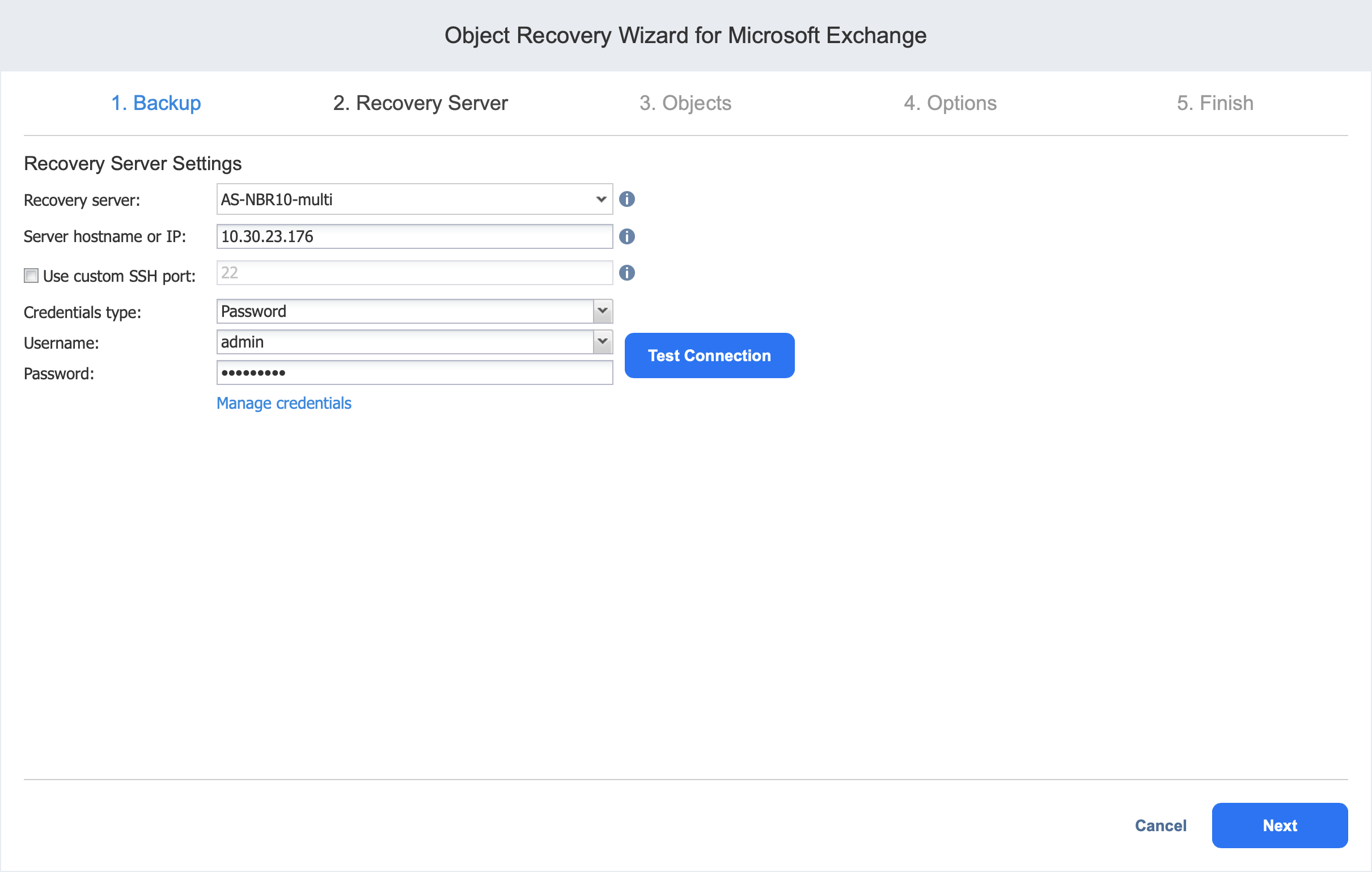The width and height of the screenshot is (1372, 872).
Task: Open the Recovery server dropdown
Action: 414,199
